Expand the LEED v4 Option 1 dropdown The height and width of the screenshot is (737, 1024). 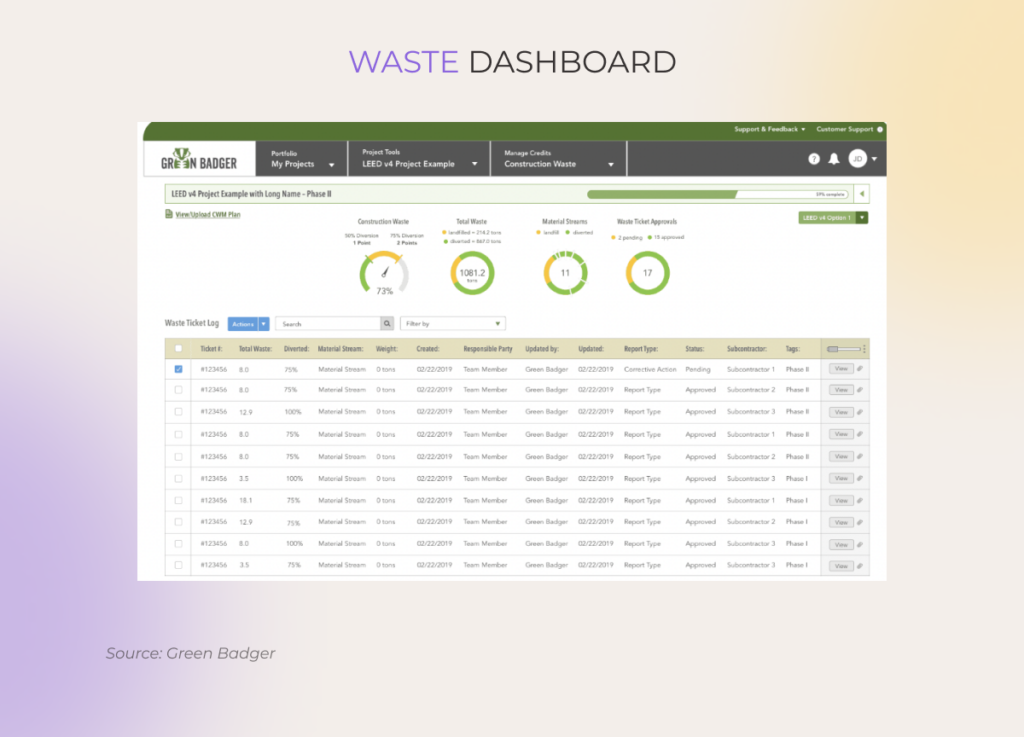[x=862, y=217]
